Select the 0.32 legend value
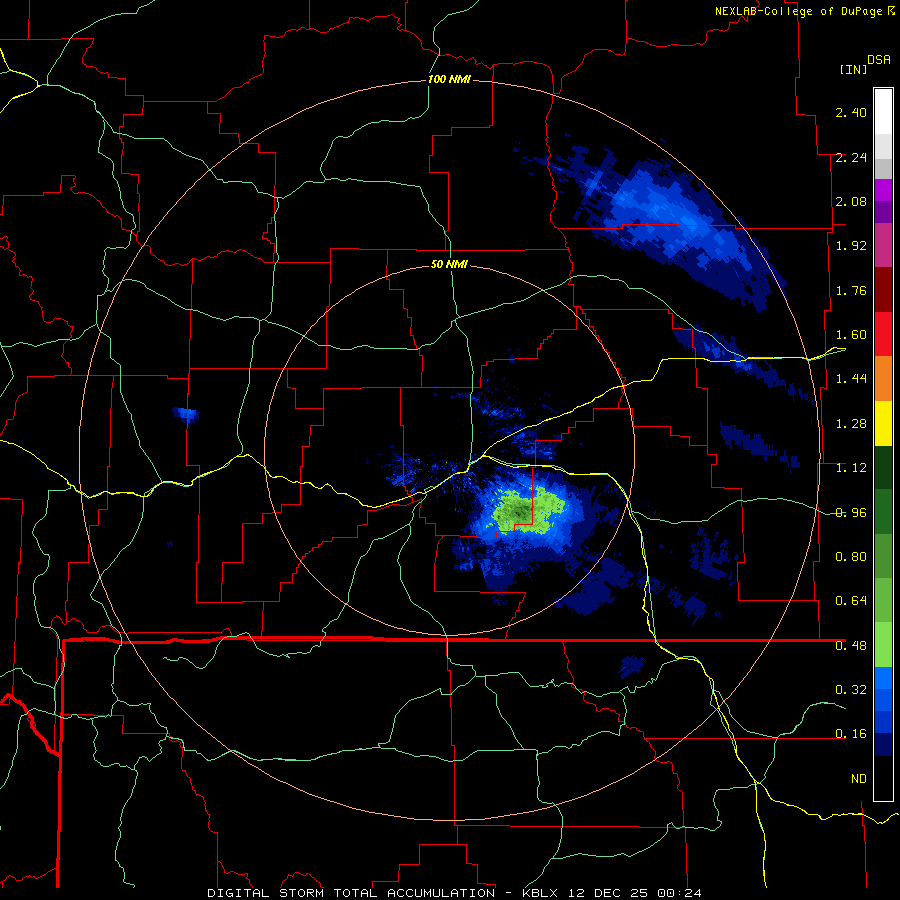This screenshot has height=900, width=900. coord(851,689)
